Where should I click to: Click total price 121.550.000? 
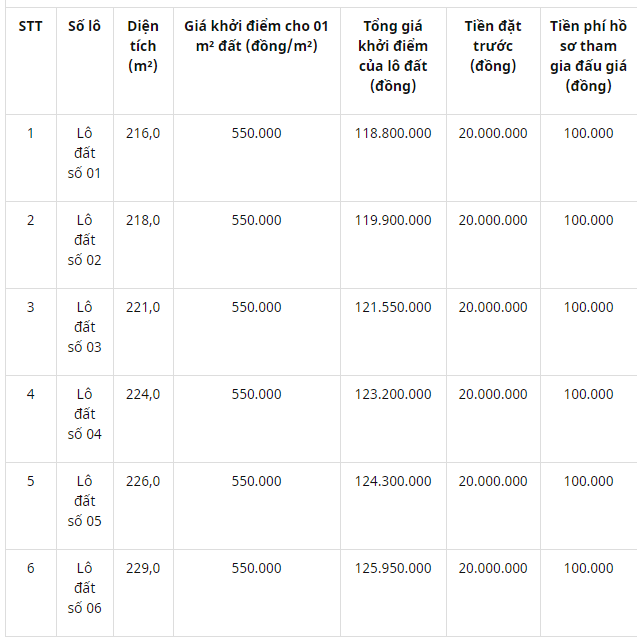(x=393, y=307)
